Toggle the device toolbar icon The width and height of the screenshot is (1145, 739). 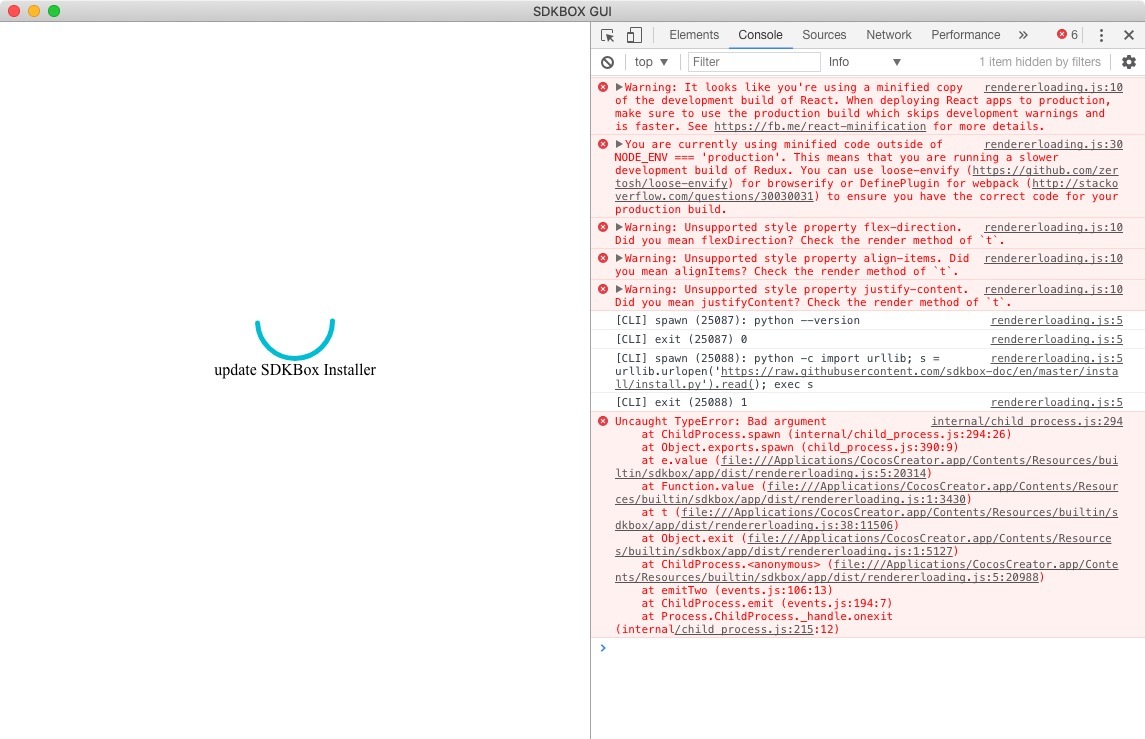click(634, 35)
